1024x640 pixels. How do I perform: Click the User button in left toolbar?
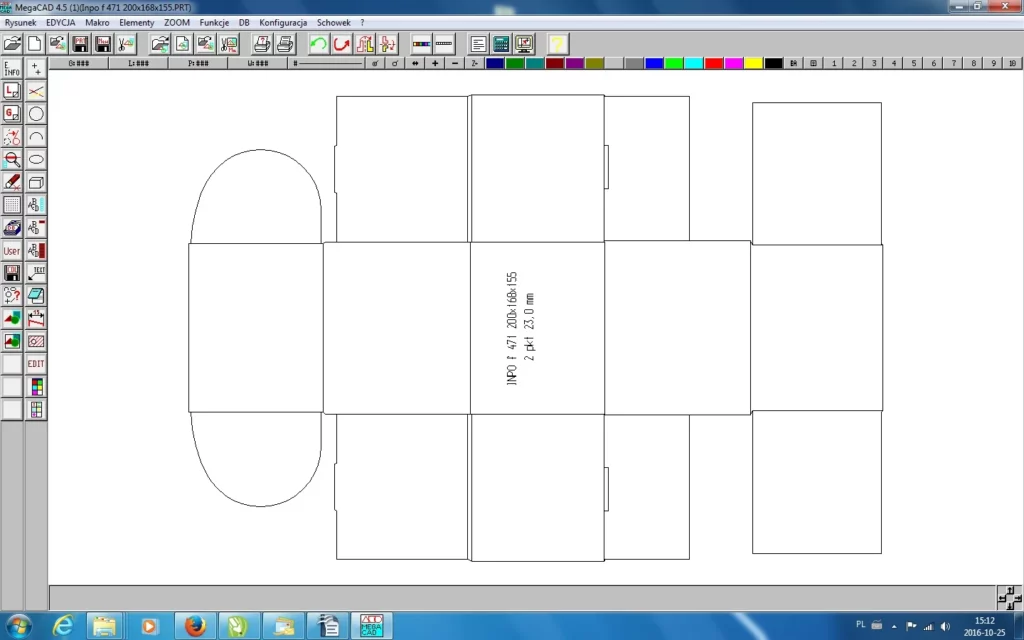coord(12,250)
